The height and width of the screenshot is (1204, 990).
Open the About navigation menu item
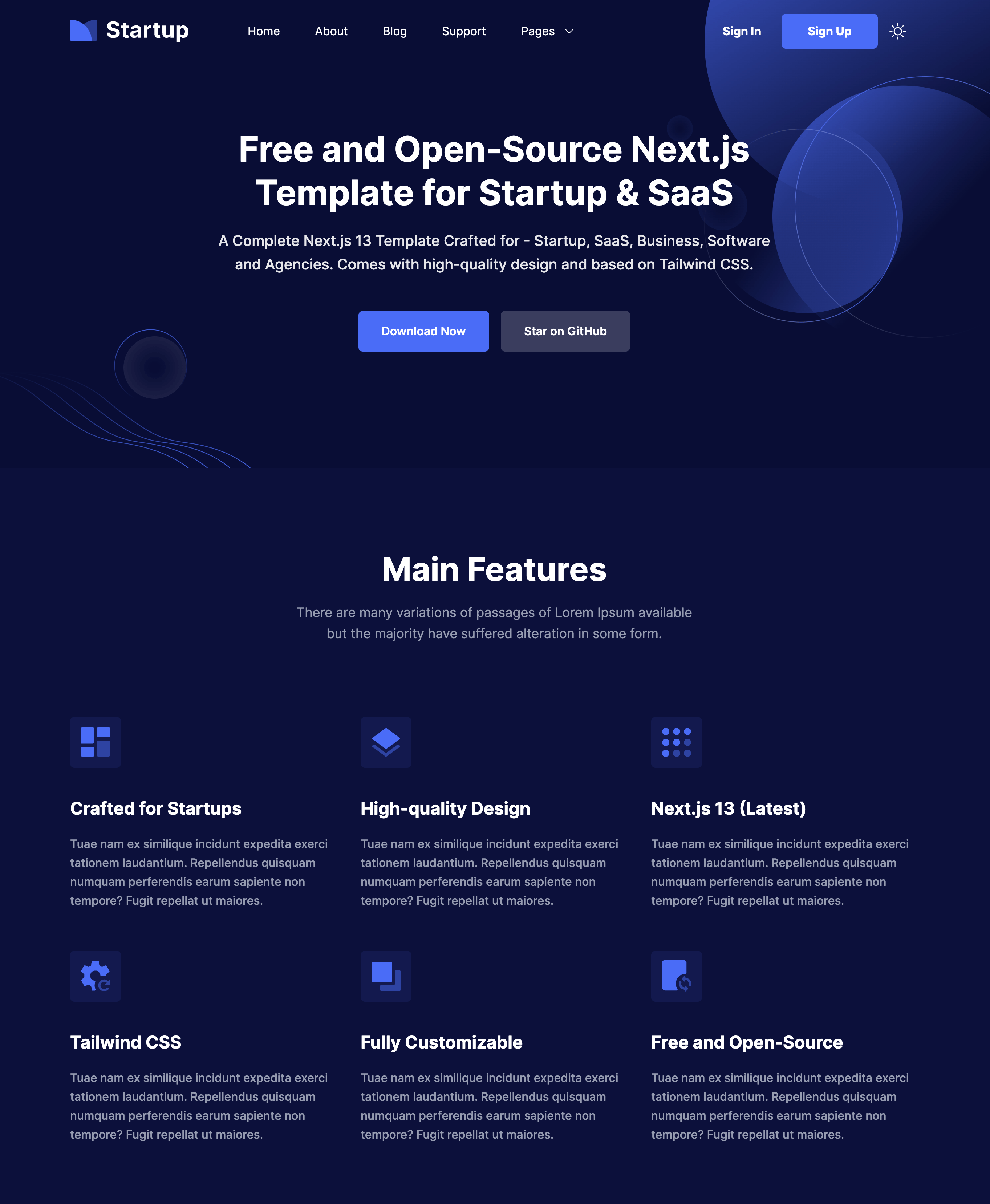pyautogui.click(x=331, y=31)
